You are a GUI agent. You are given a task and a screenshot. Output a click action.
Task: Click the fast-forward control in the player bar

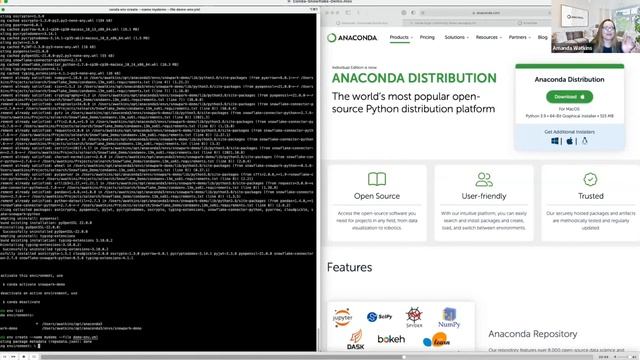pyautogui.click(x=13, y=357)
